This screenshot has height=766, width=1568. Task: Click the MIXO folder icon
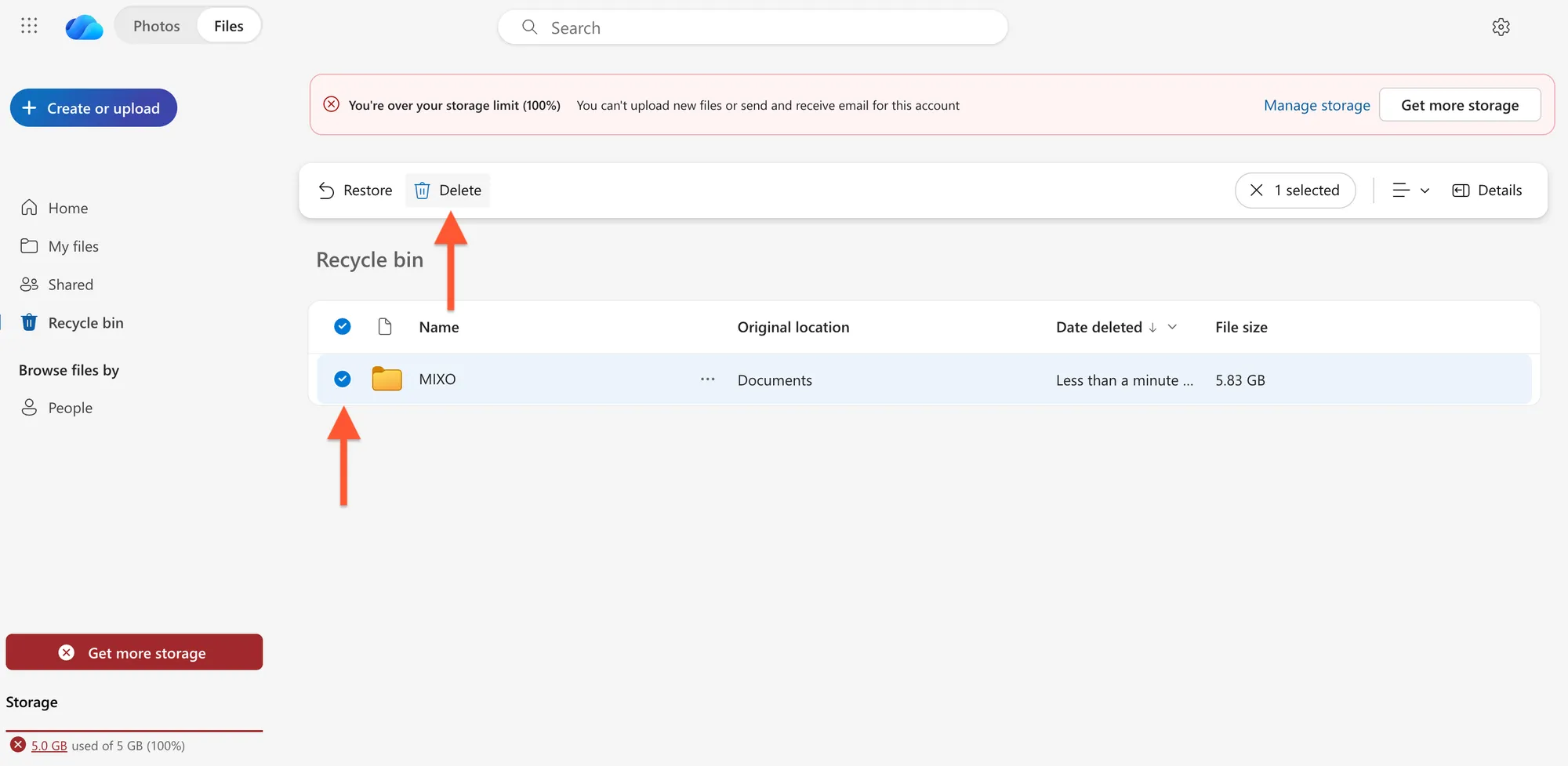tap(387, 379)
